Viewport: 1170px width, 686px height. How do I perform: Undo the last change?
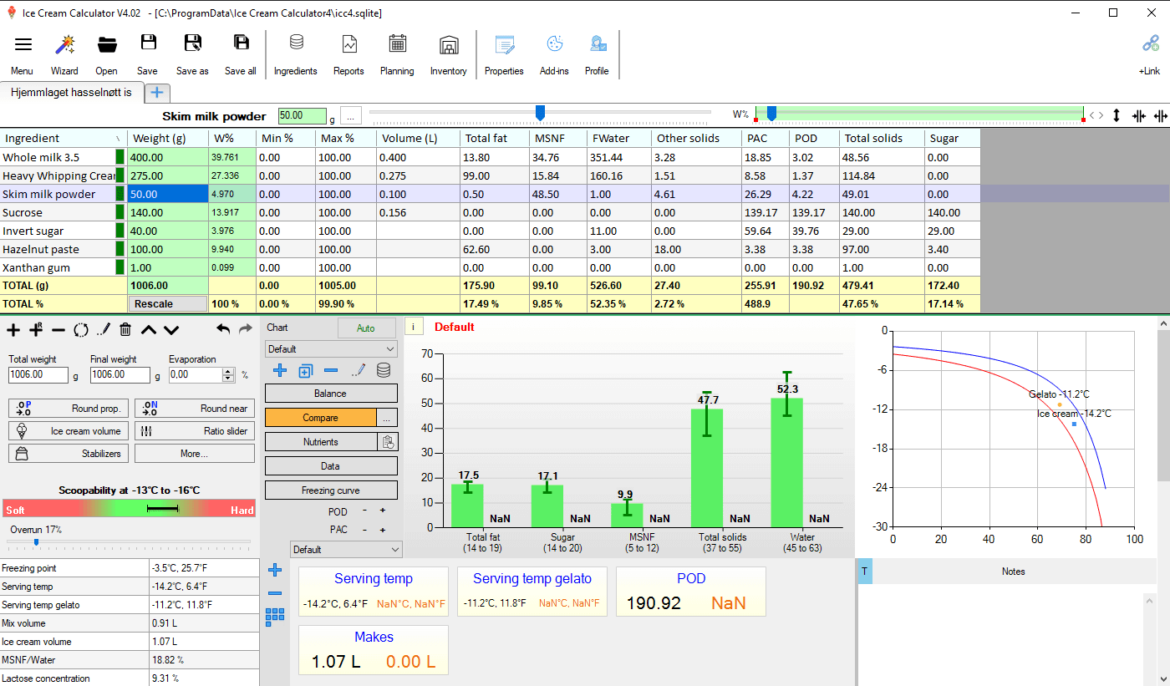click(222, 329)
